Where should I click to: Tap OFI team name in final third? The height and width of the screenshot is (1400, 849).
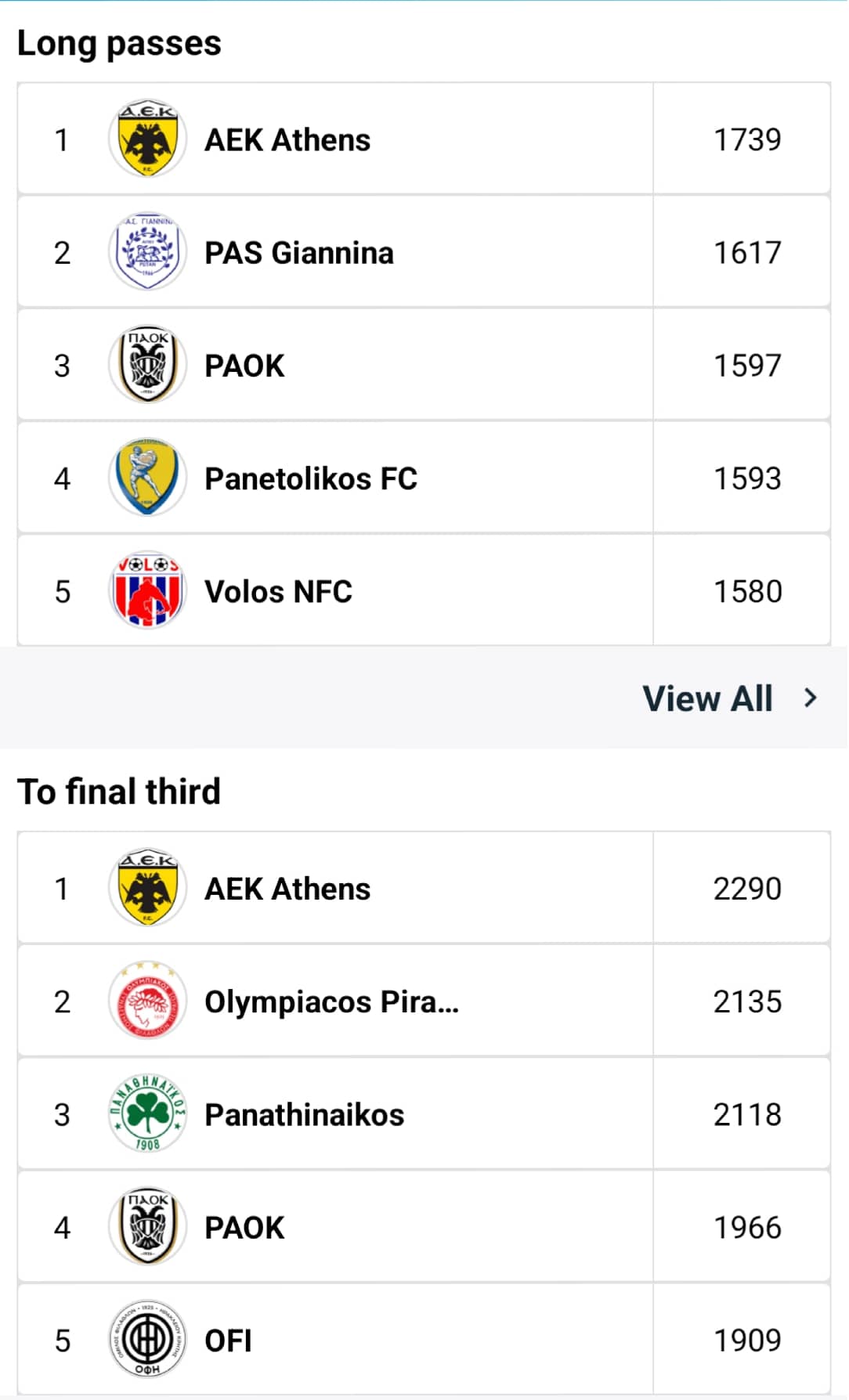228,1340
